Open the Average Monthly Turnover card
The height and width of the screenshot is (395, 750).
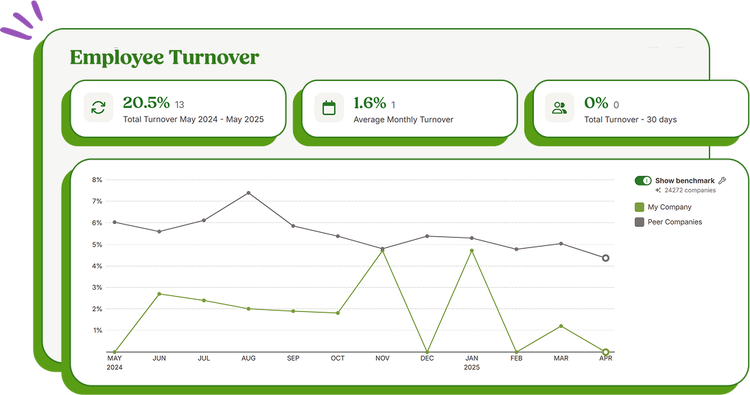point(409,109)
